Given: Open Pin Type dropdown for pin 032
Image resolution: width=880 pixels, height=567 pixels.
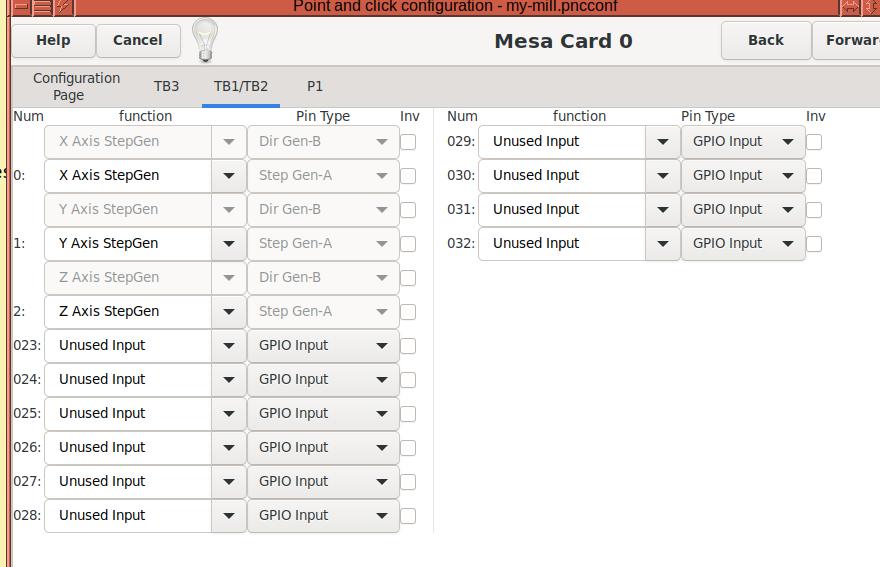Looking at the screenshot, I should [743, 244].
